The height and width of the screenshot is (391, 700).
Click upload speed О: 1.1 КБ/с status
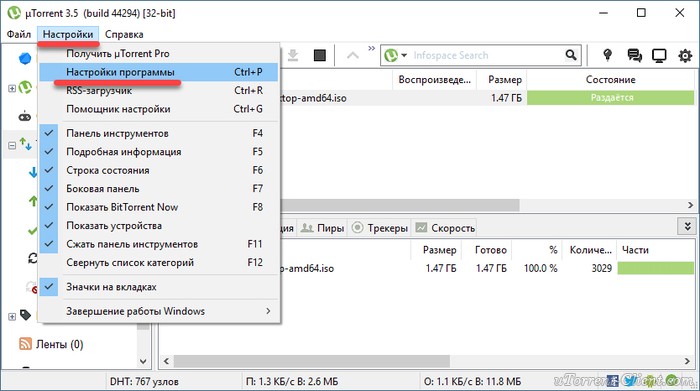click(x=472, y=382)
